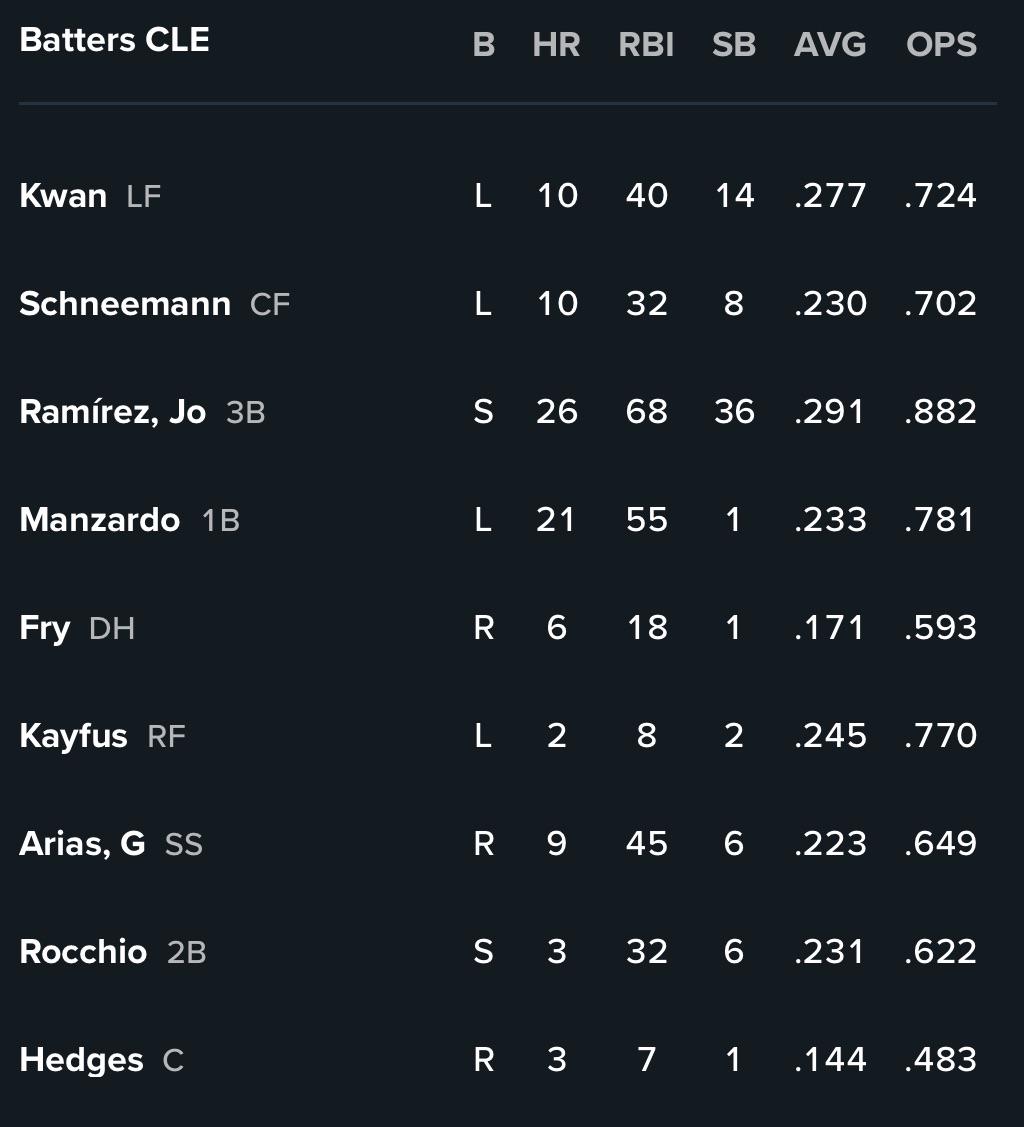Open Arias, G player profile
Screen dimensions: 1024x1127
(82, 844)
